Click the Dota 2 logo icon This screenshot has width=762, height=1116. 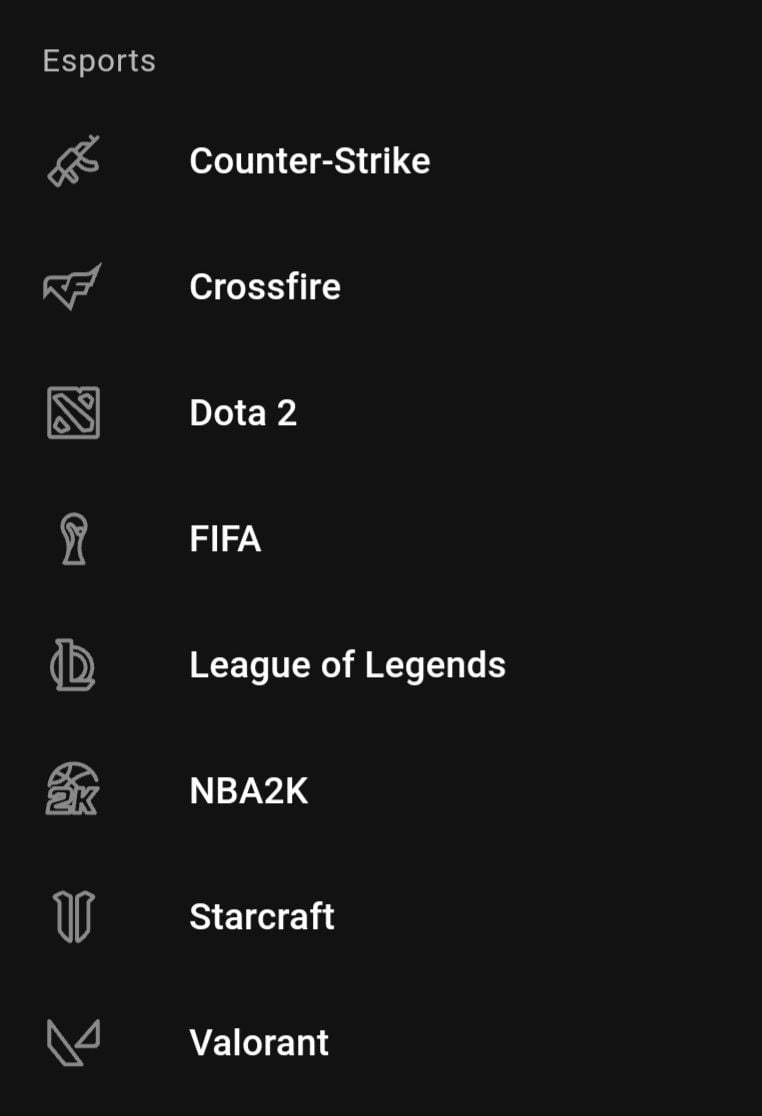73,413
